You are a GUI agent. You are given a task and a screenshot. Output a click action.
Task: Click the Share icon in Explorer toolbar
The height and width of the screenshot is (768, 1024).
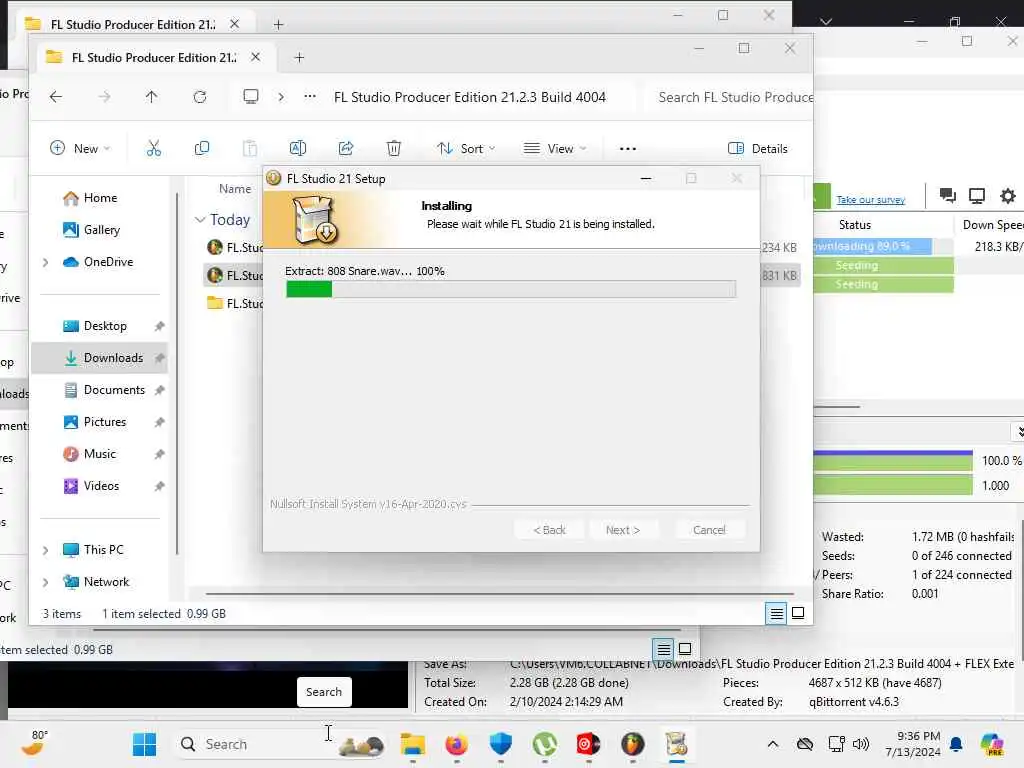(x=346, y=148)
